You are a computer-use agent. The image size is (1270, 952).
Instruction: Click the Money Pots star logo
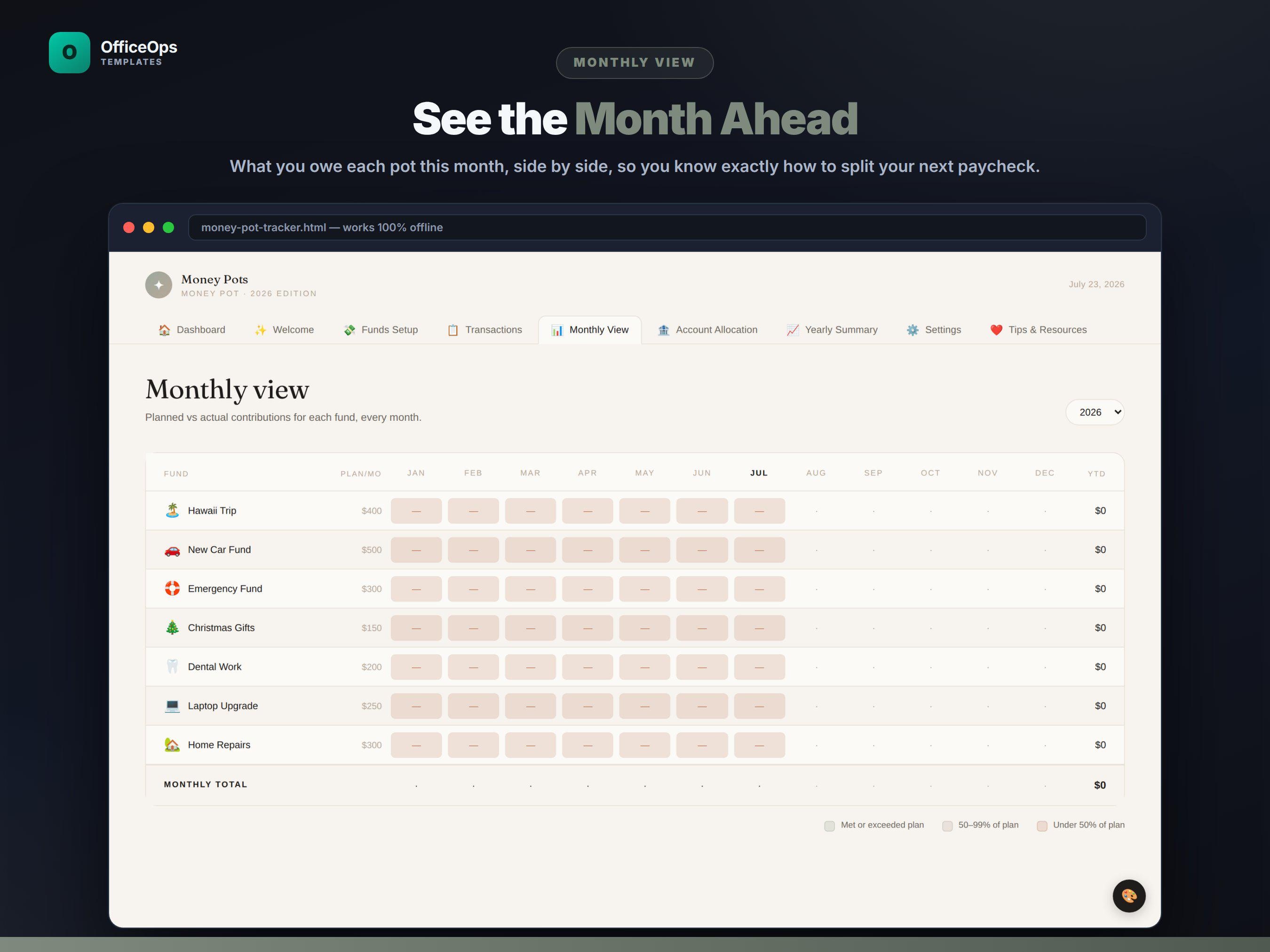(159, 284)
